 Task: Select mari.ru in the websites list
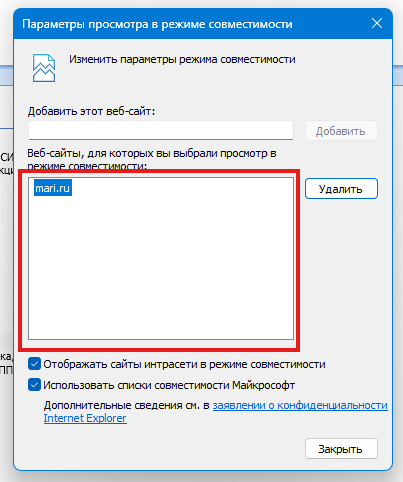click(53, 188)
